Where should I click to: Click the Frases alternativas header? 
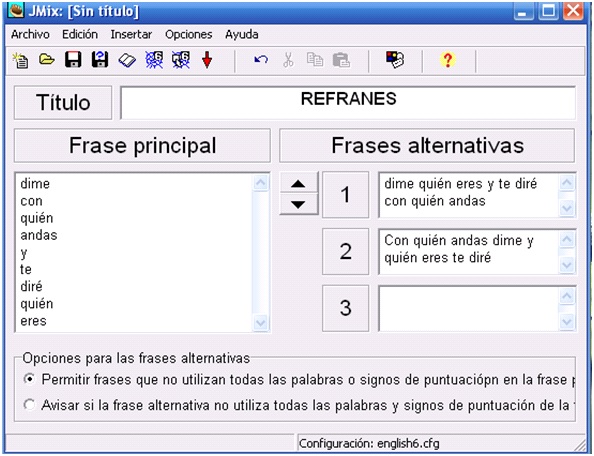pos(427,145)
